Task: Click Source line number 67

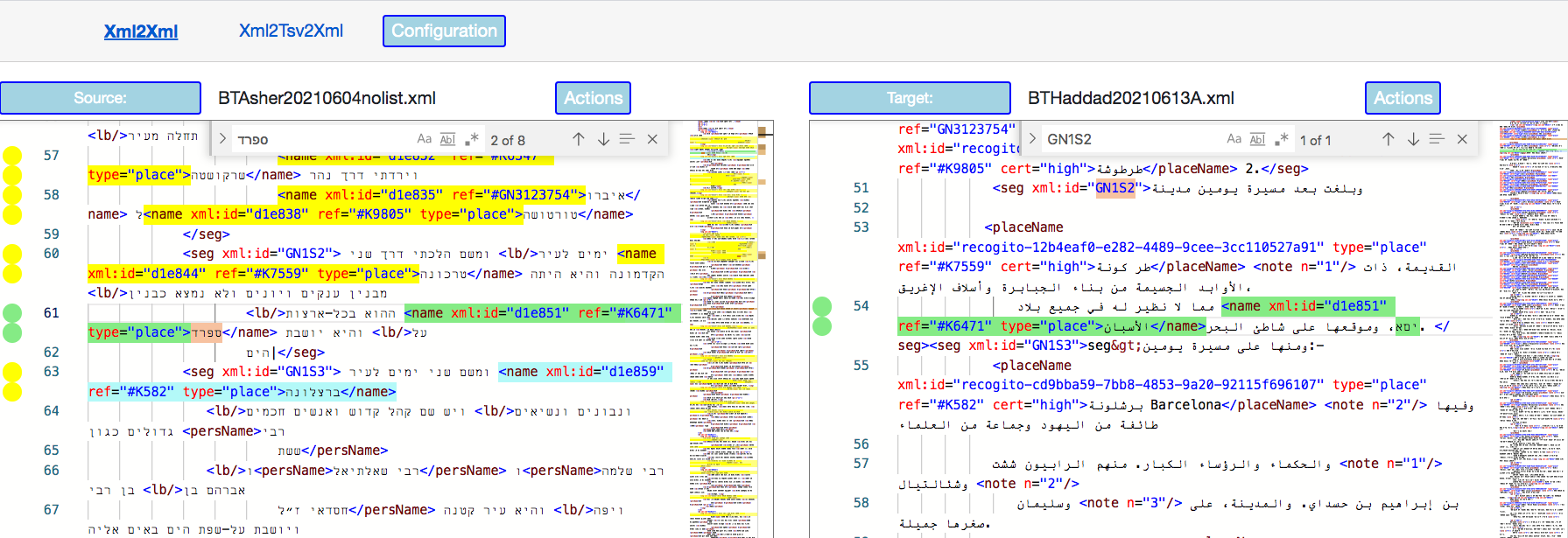Action: tap(52, 510)
